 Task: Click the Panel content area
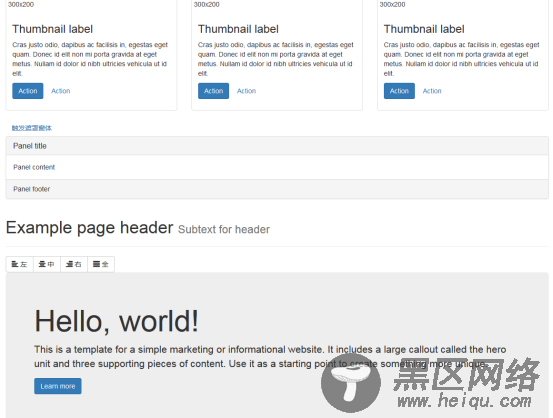point(277,167)
